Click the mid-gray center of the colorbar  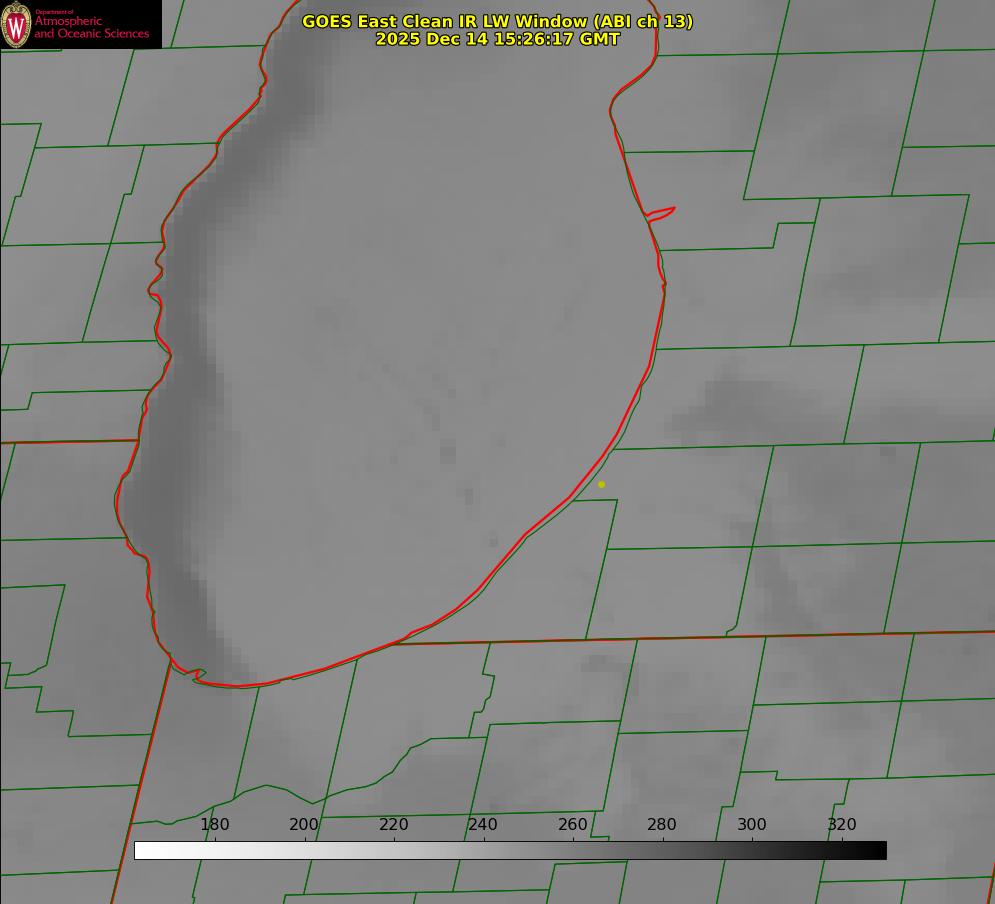510,850
